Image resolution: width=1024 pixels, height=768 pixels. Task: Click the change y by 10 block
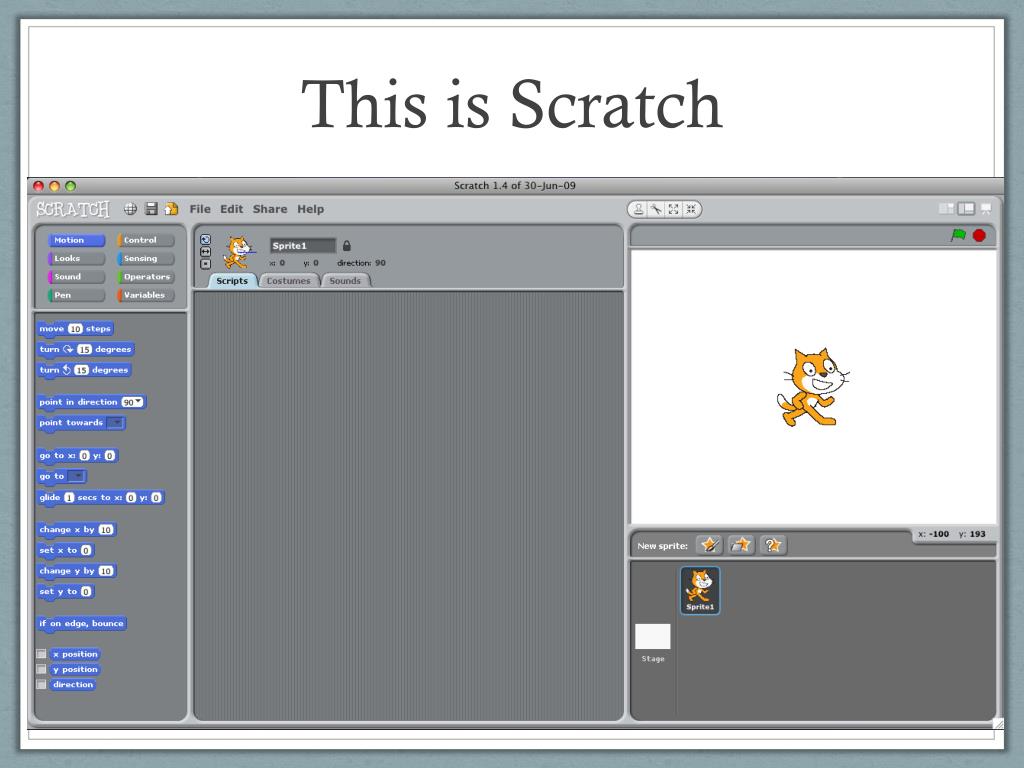click(x=76, y=571)
